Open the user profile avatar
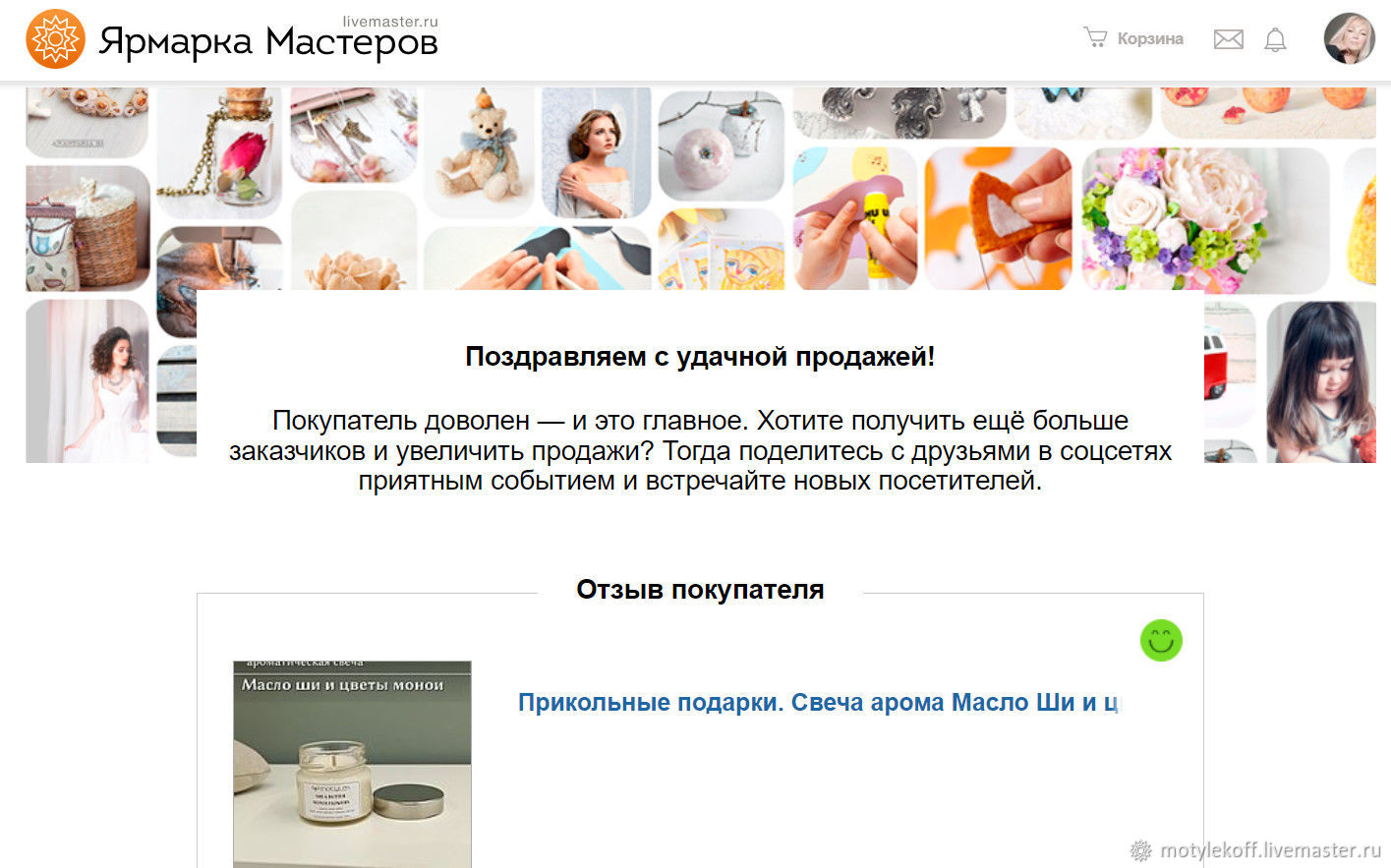Image resolution: width=1391 pixels, height=868 pixels. pyautogui.click(x=1349, y=38)
